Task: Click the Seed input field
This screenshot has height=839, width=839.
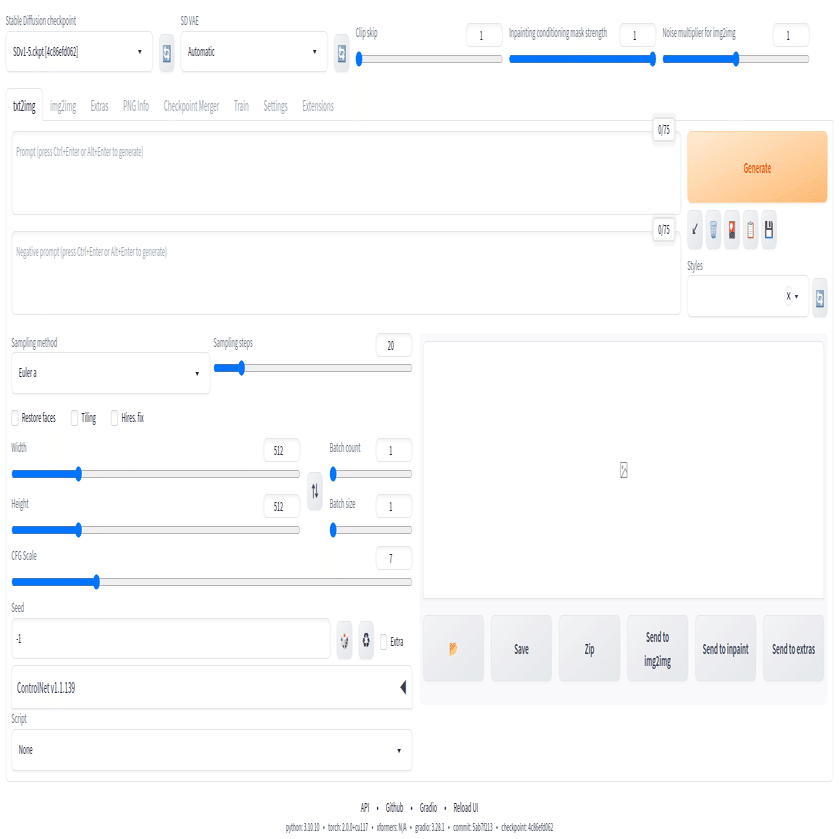Action: [x=171, y=639]
